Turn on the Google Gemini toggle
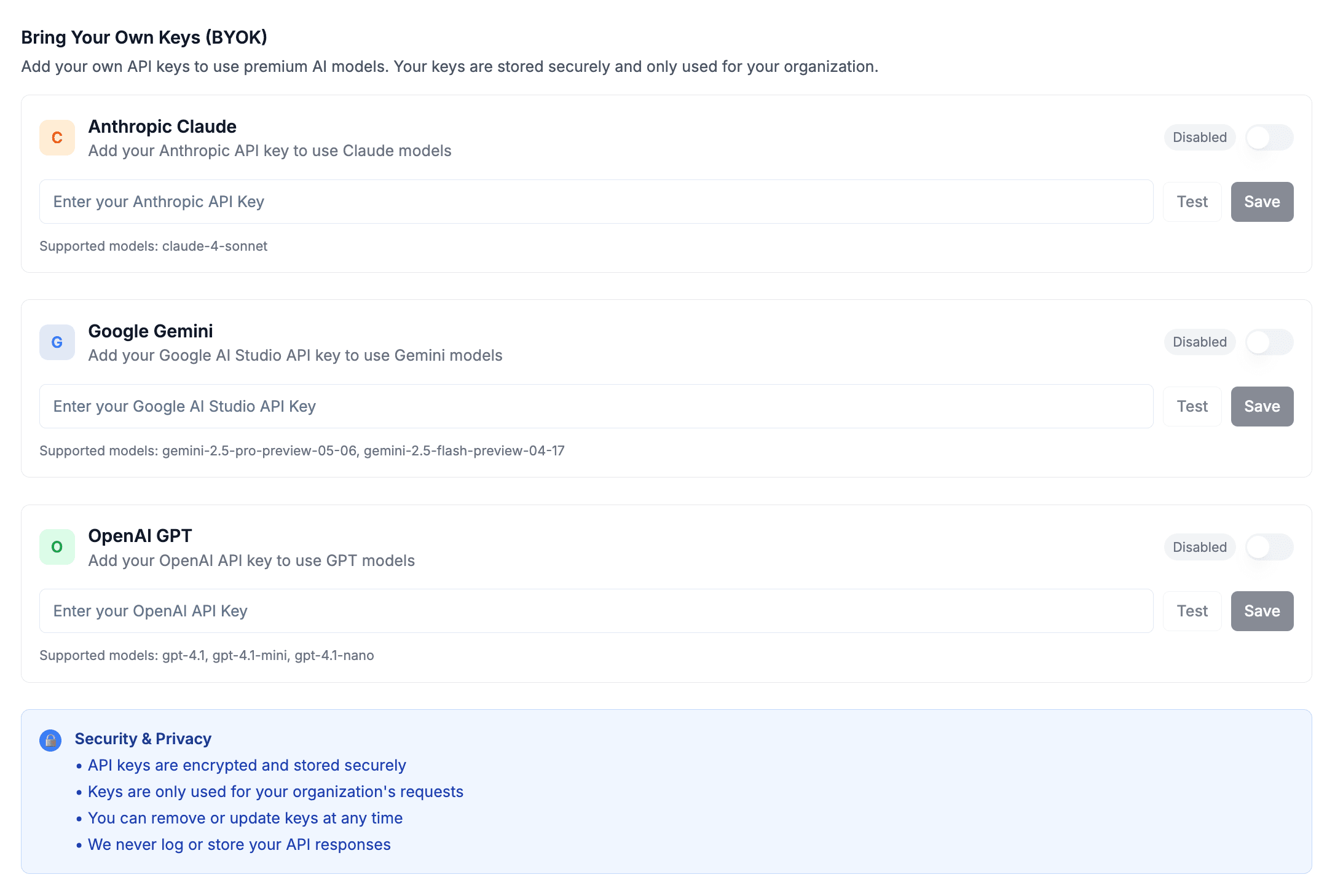Screen dimensions: 1335x896 1269,342
